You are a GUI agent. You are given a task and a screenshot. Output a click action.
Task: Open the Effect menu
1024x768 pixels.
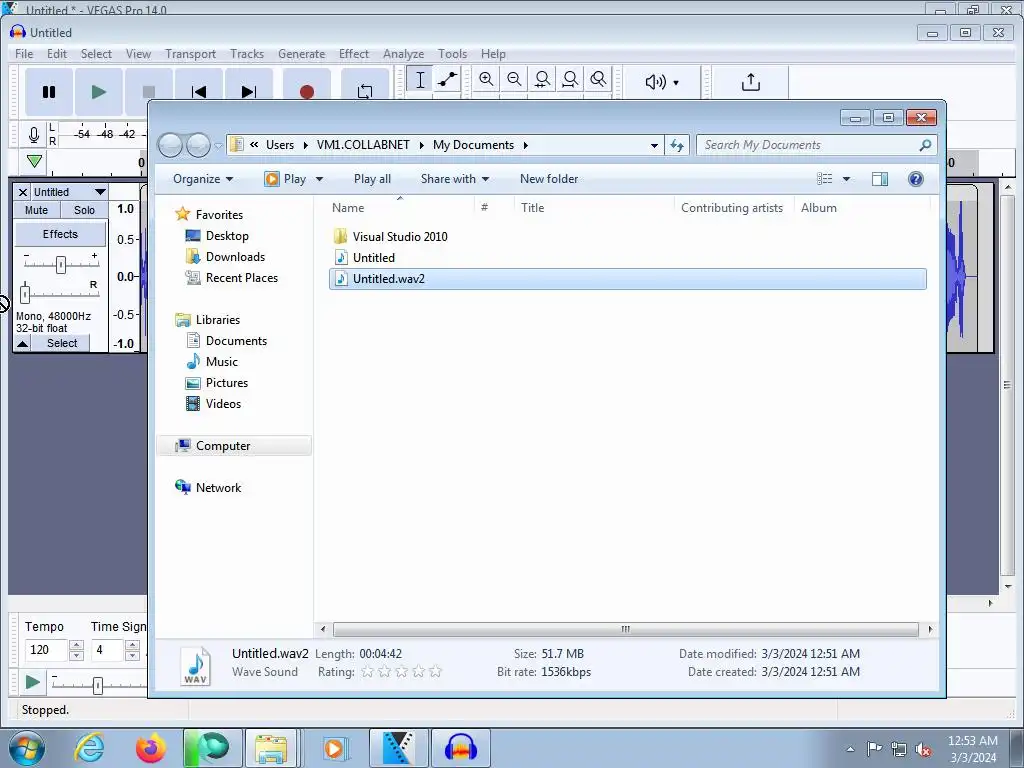[353, 54]
